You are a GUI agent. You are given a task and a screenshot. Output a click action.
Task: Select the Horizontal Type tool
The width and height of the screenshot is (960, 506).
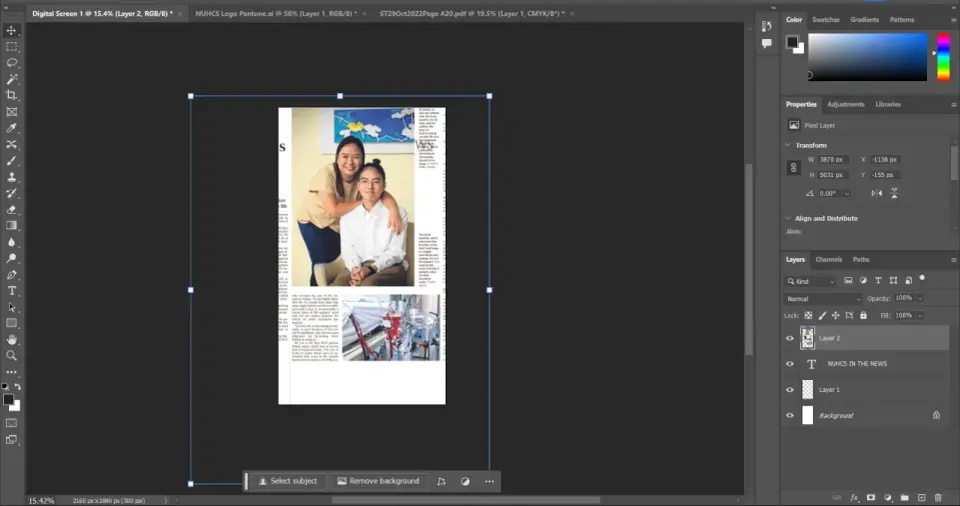pos(12,291)
